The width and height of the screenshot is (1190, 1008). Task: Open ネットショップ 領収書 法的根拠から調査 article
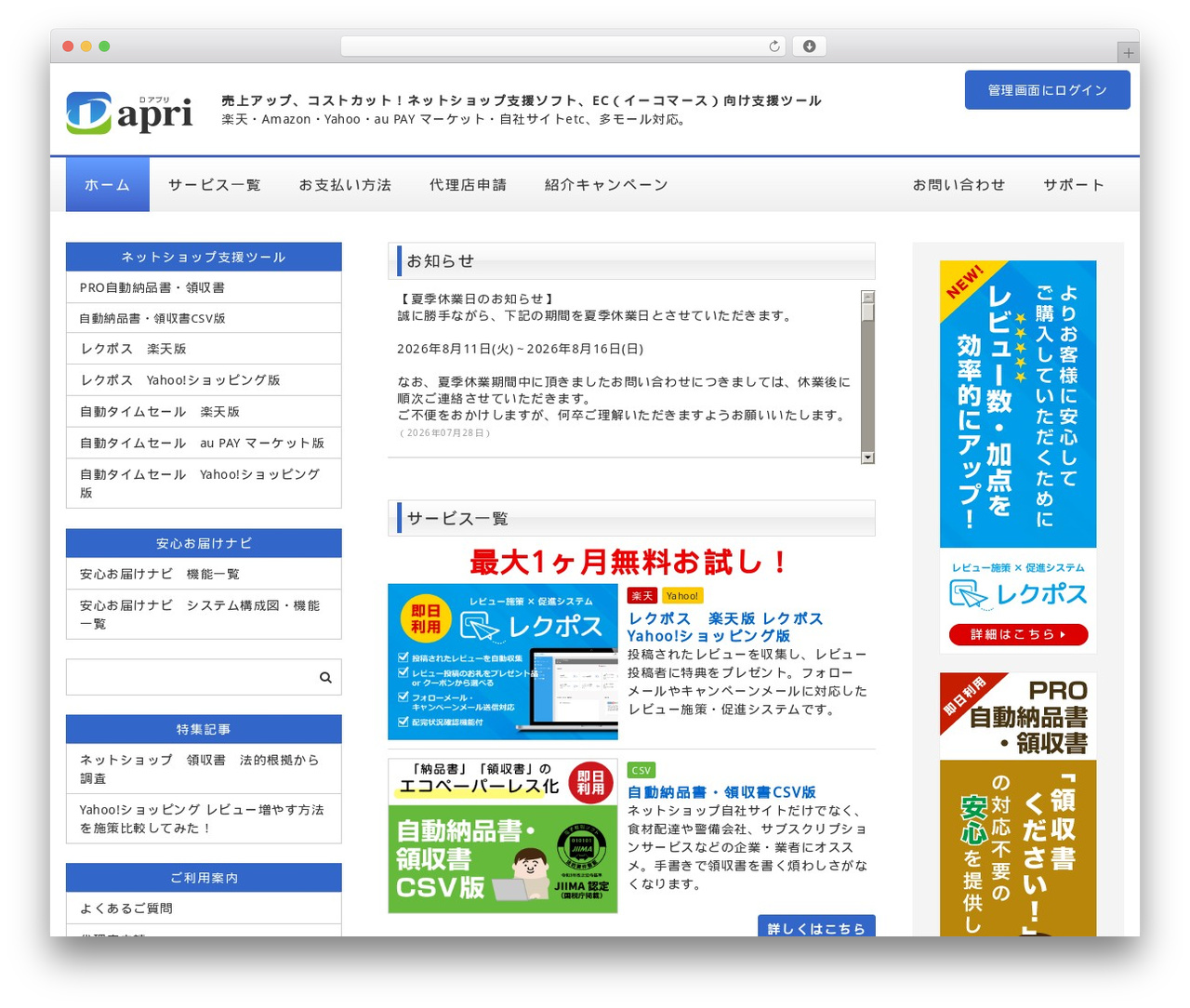(x=204, y=769)
